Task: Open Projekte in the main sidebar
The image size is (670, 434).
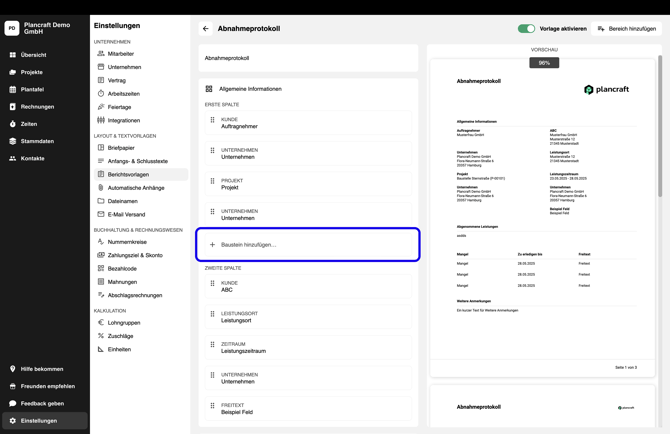Action: (x=45, y=72)
